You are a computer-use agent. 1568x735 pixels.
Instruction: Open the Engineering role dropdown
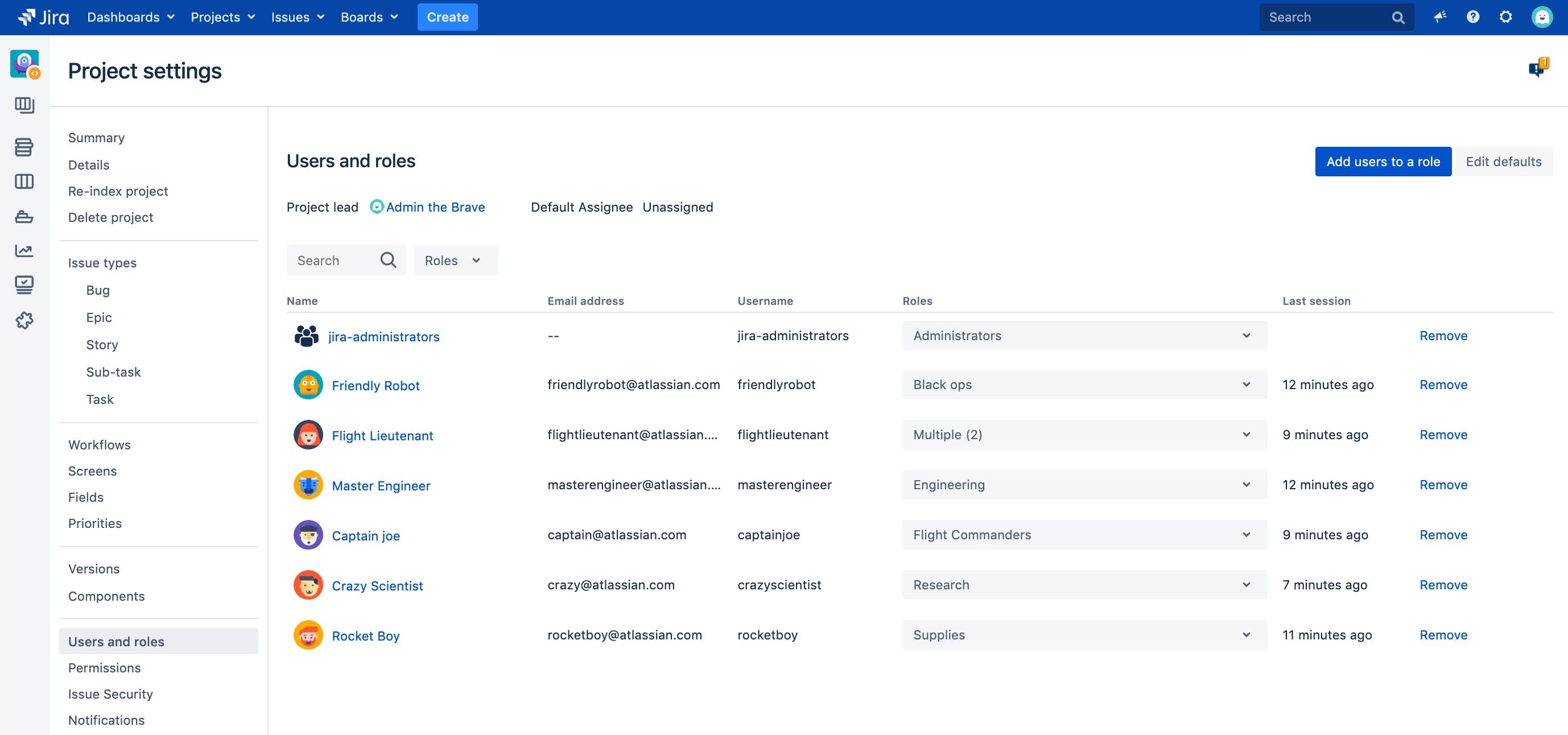(1085, 485)
